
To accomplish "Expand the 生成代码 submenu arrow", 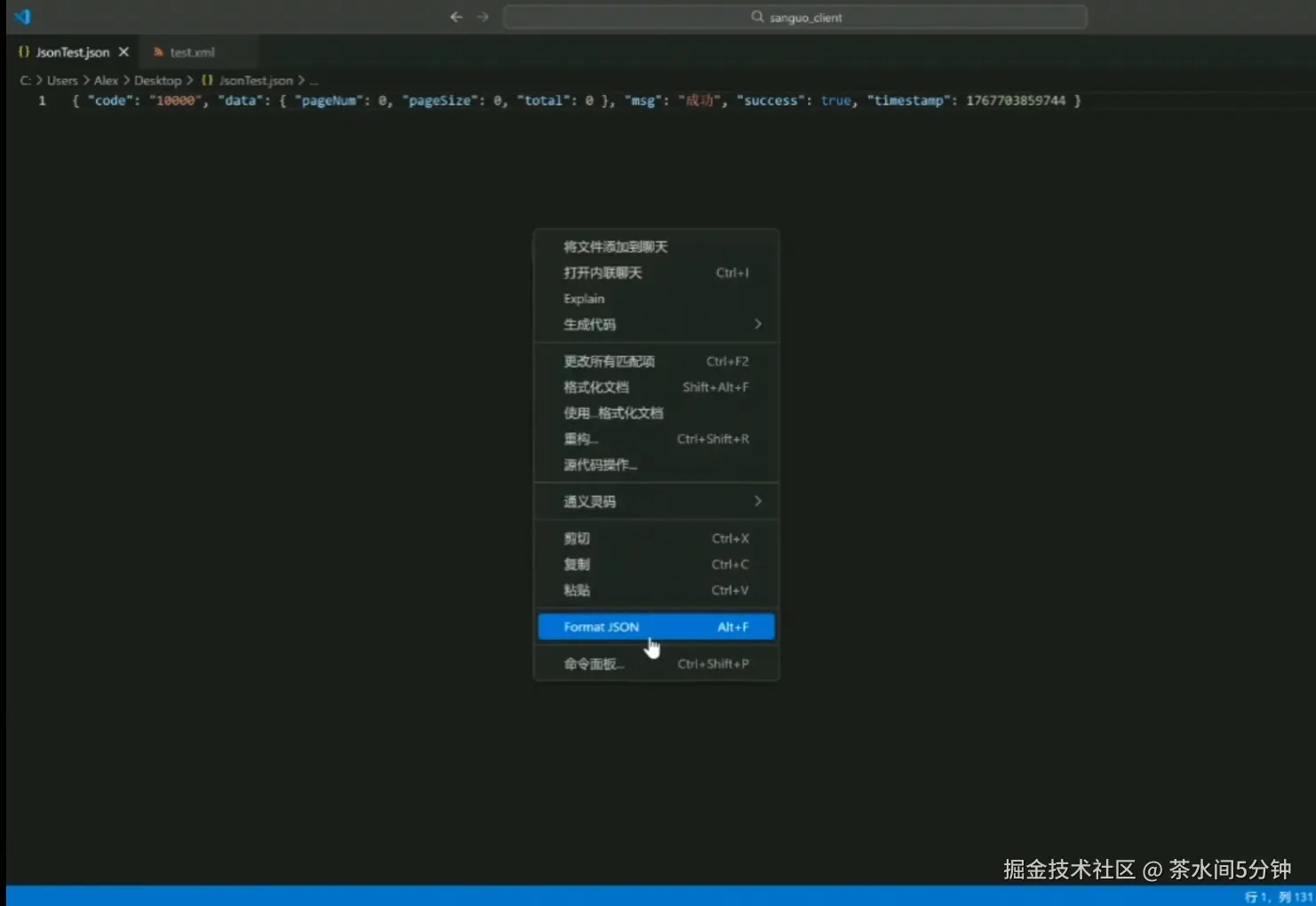I will click(757, 324).
